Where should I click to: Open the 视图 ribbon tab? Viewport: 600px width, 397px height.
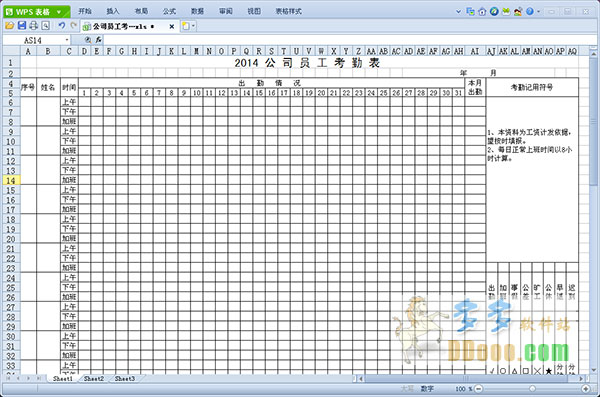(254, 11)
